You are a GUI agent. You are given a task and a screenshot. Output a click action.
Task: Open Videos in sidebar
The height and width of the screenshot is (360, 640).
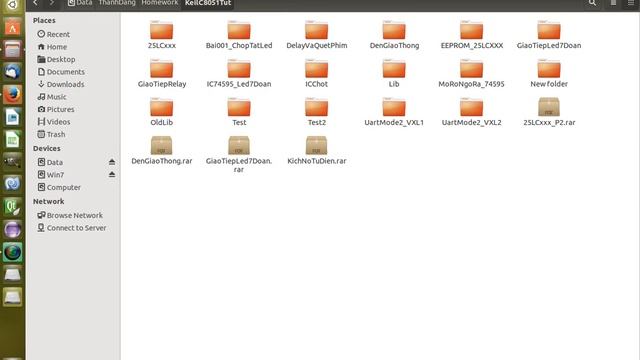pyautogui.click(x=54, y=122)
